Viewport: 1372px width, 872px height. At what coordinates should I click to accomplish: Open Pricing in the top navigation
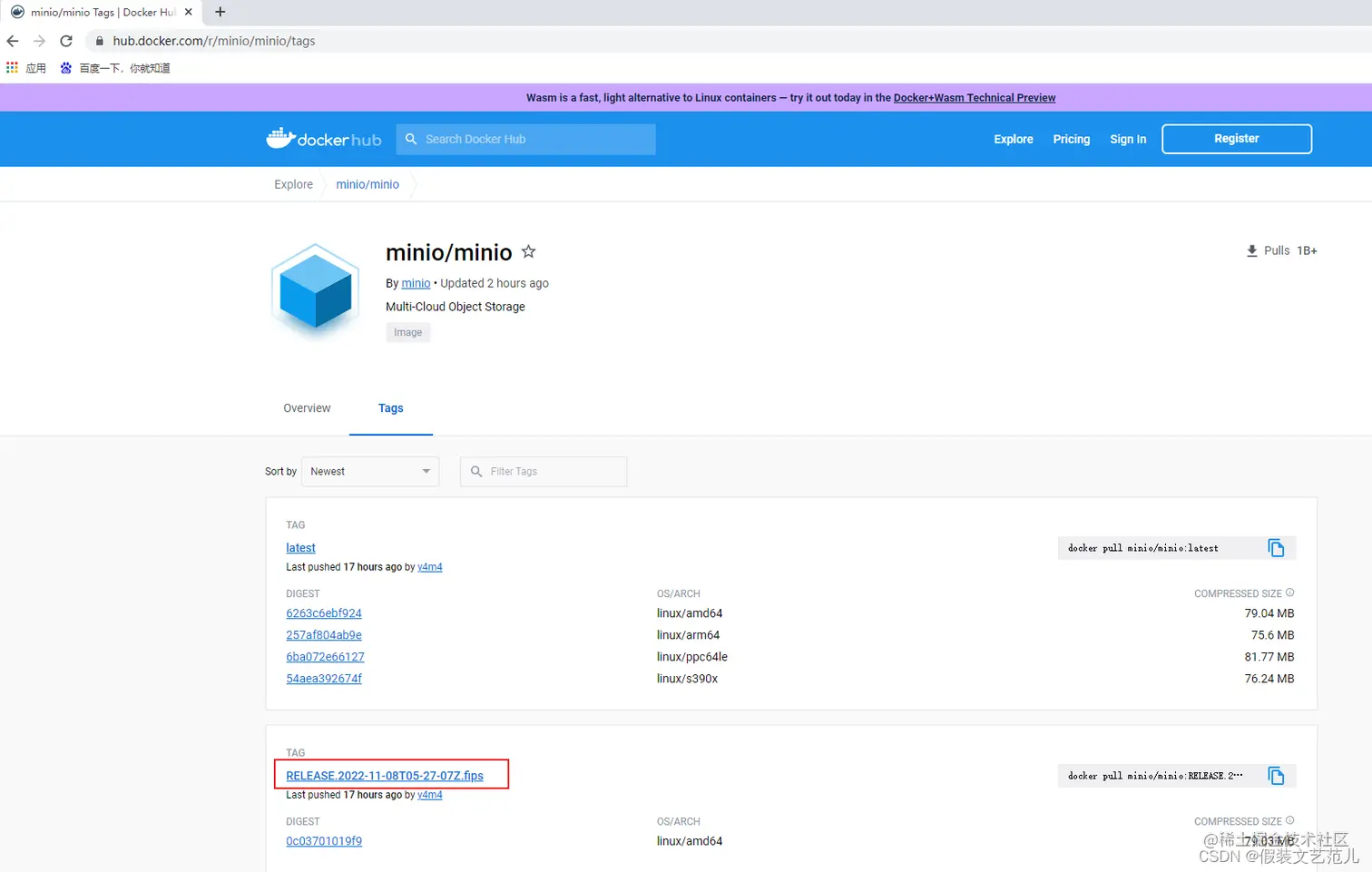[1072, 139]
